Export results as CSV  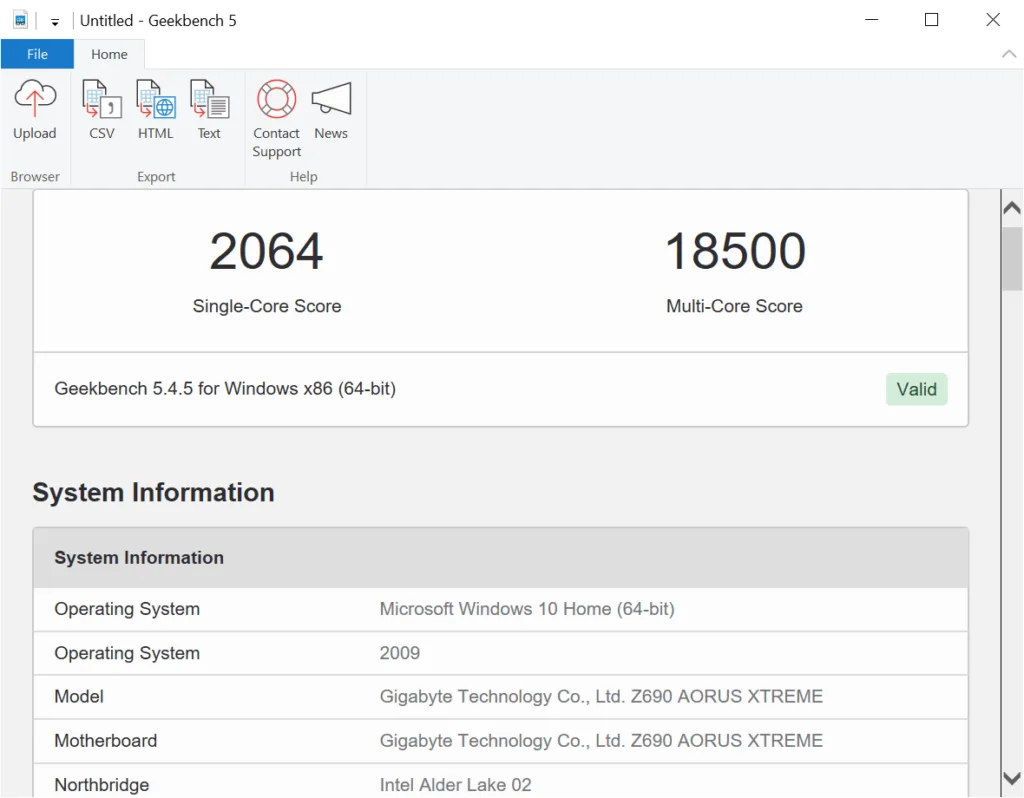point(102,110)
